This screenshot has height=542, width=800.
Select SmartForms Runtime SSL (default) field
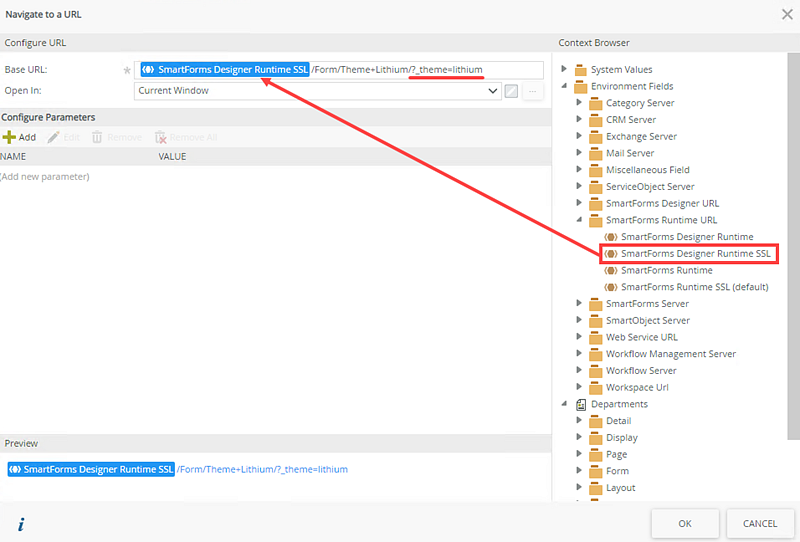point(693,287)
